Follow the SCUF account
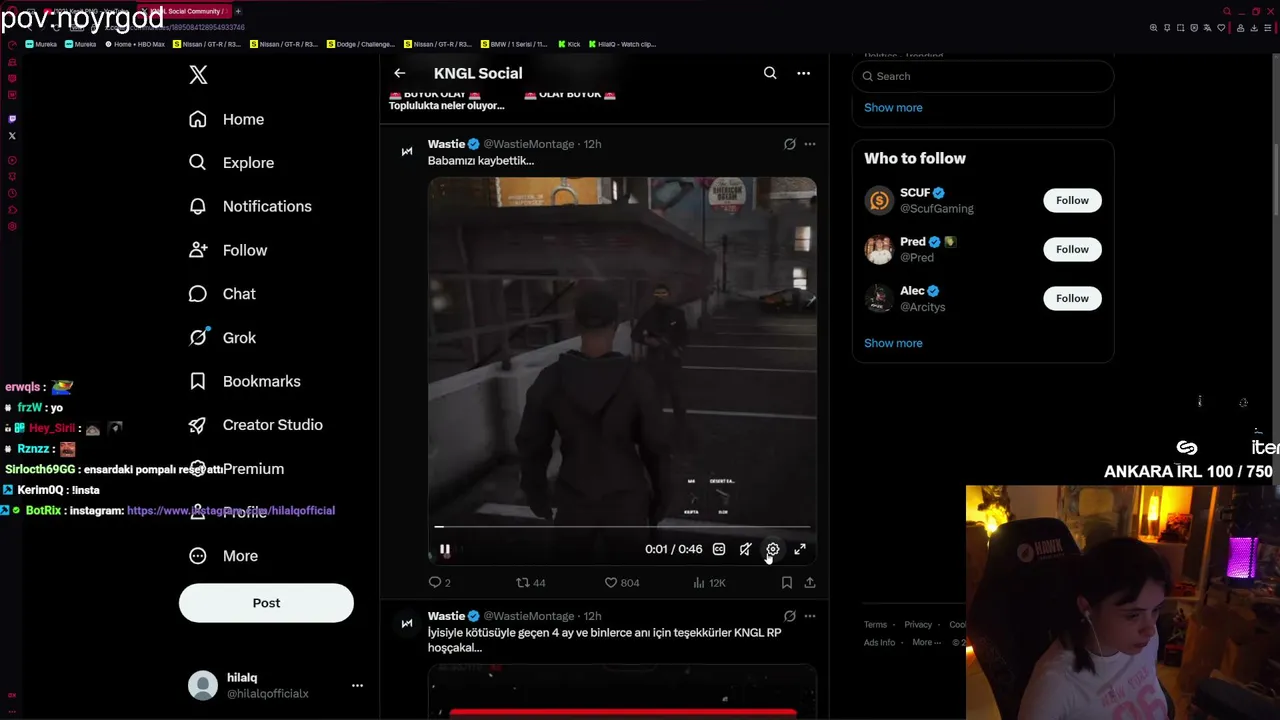 click(x=1072, y=200)
